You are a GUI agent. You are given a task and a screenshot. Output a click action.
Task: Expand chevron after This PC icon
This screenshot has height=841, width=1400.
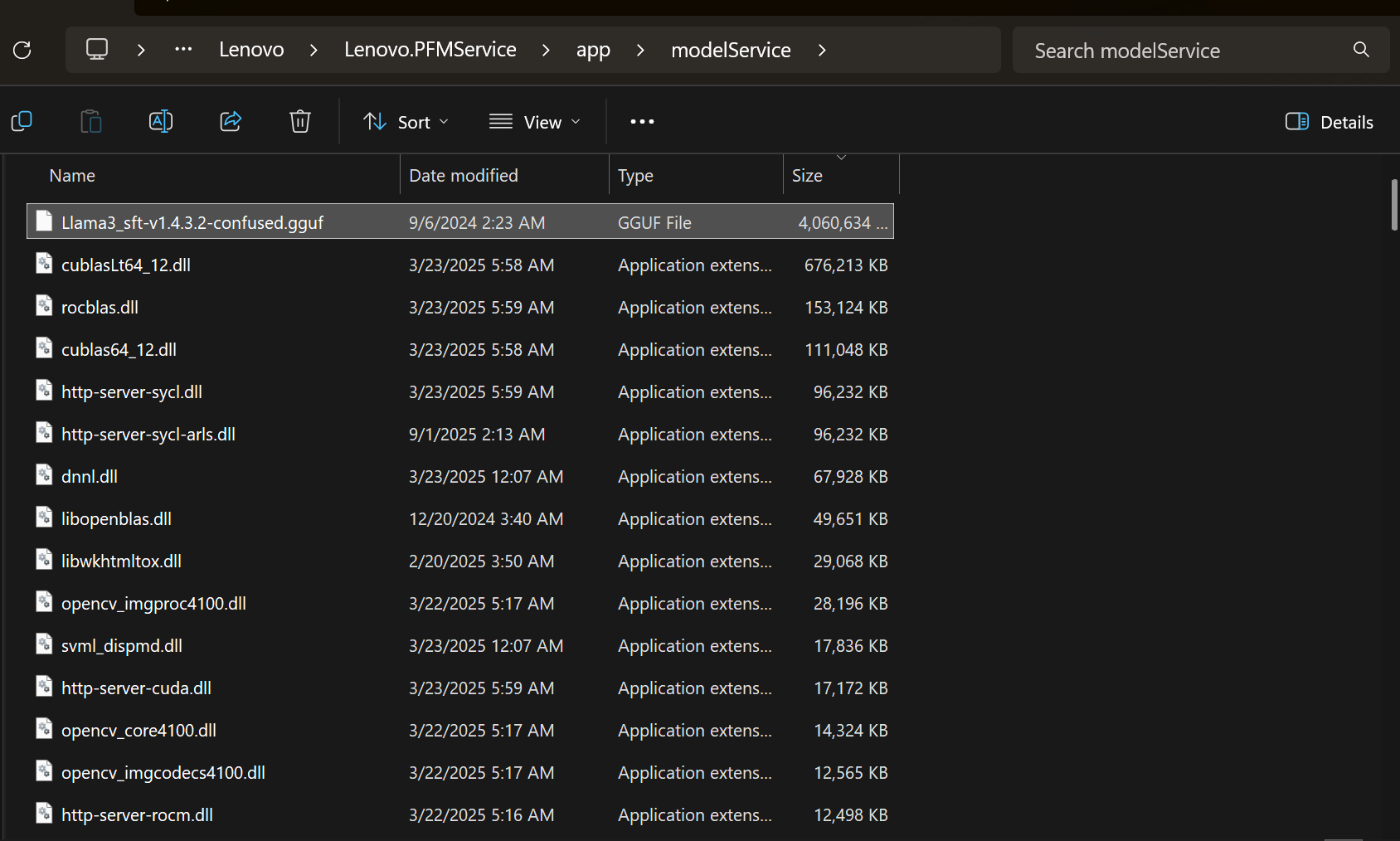click(x=141, y=51)
